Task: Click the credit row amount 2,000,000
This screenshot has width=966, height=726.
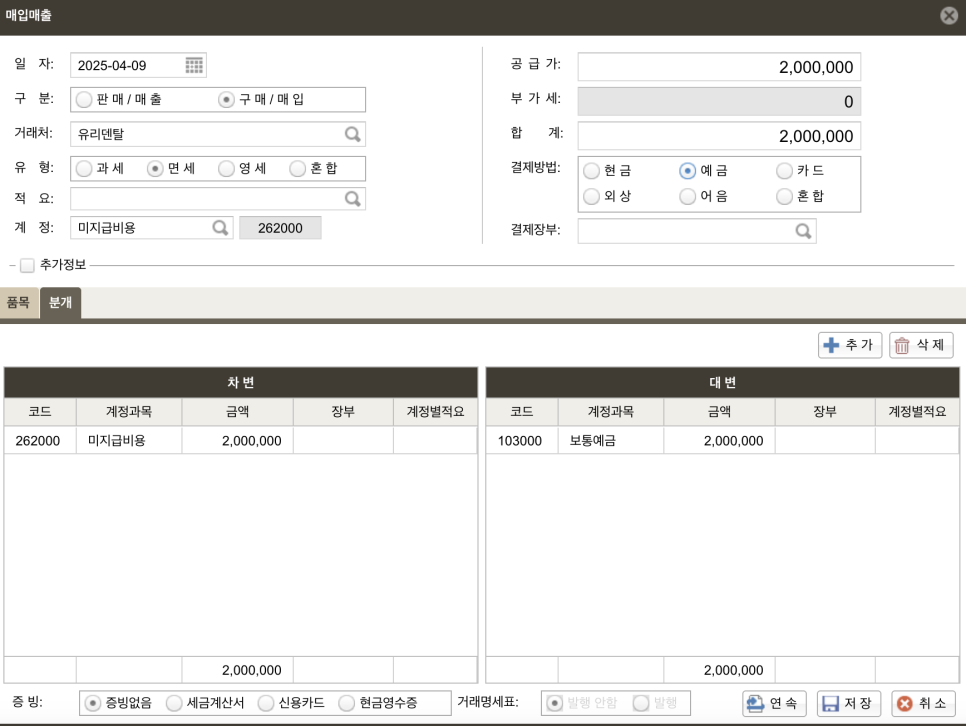Action: pos(719,441)
